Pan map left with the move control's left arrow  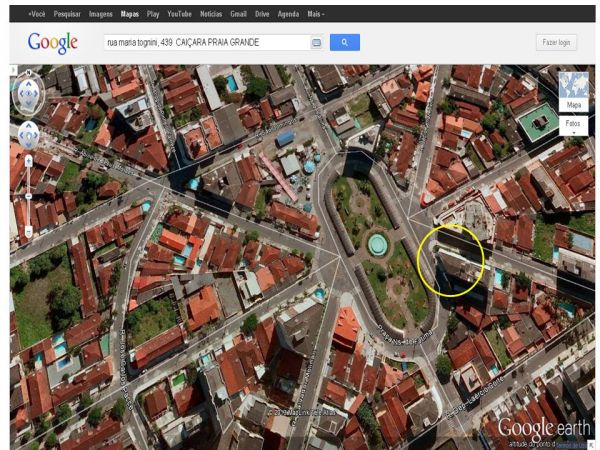(21, 135)
